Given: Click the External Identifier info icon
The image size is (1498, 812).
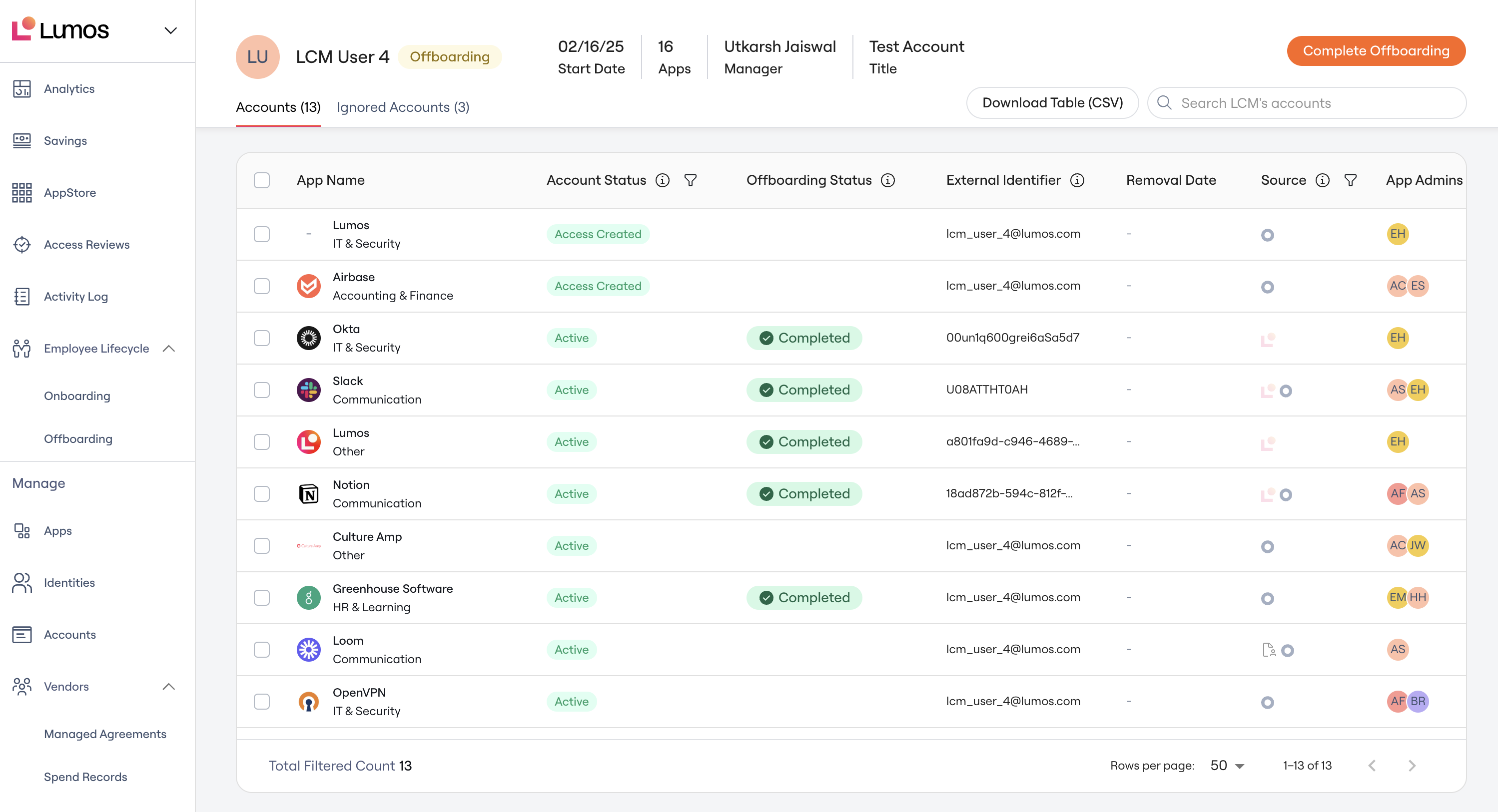Looking at the screenshot, I should (x=1077, y=180).
